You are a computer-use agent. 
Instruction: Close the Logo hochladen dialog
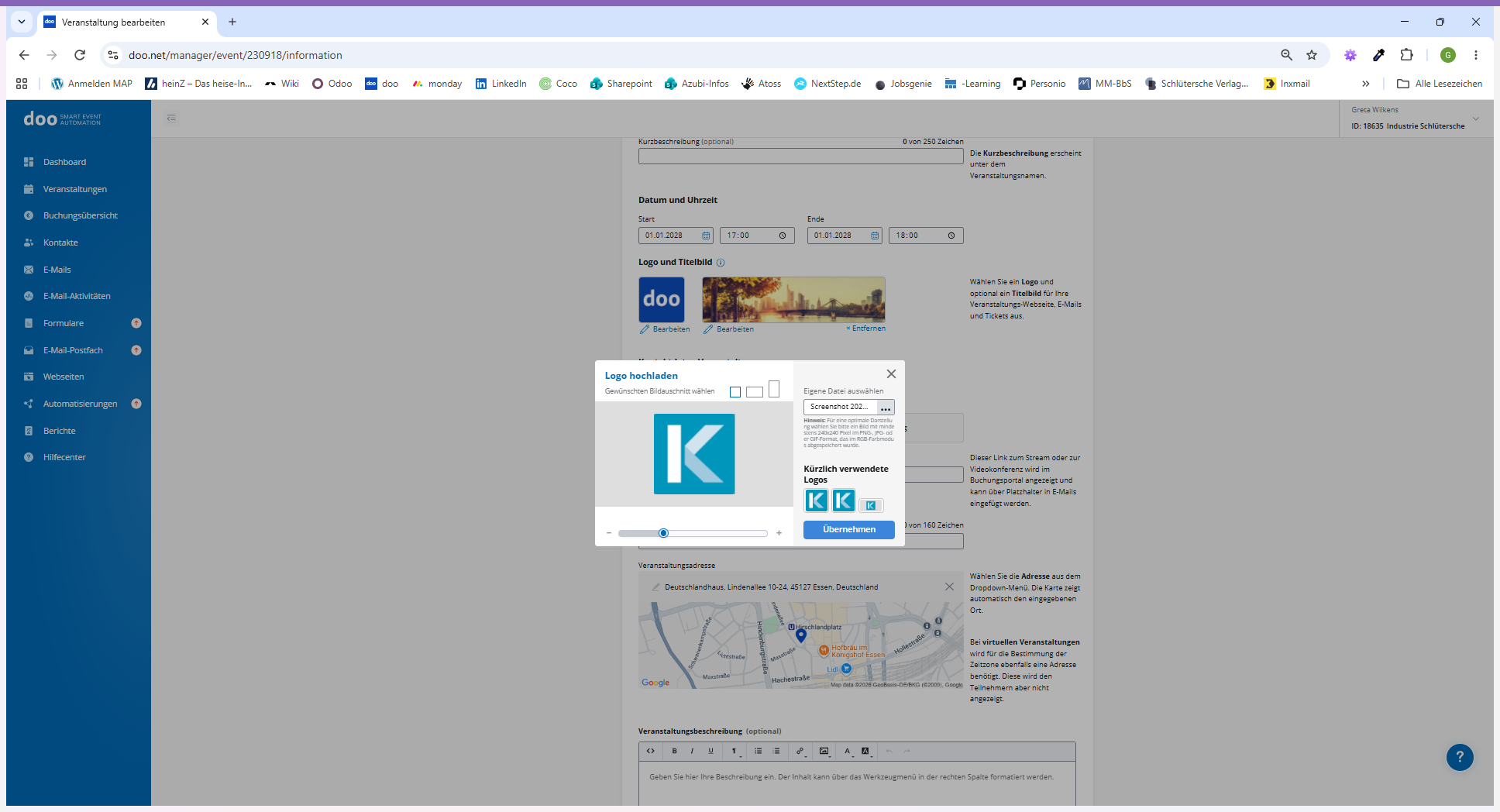click(x=891, y=373)
